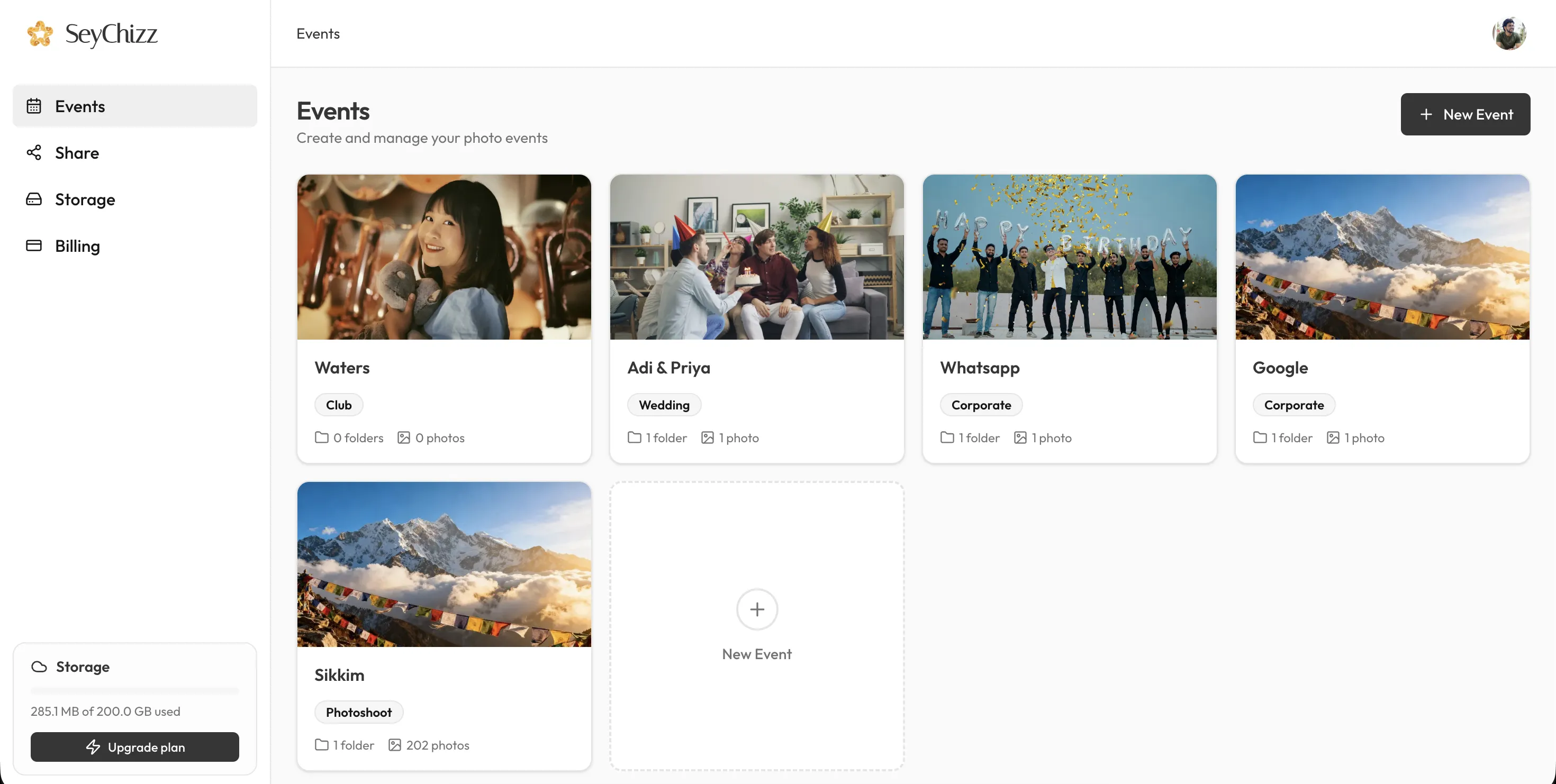Click the photo icon on Adi & Priya card
Image resolution: width=1556 pixels, height=784 pixels.
tap(707, 437)
